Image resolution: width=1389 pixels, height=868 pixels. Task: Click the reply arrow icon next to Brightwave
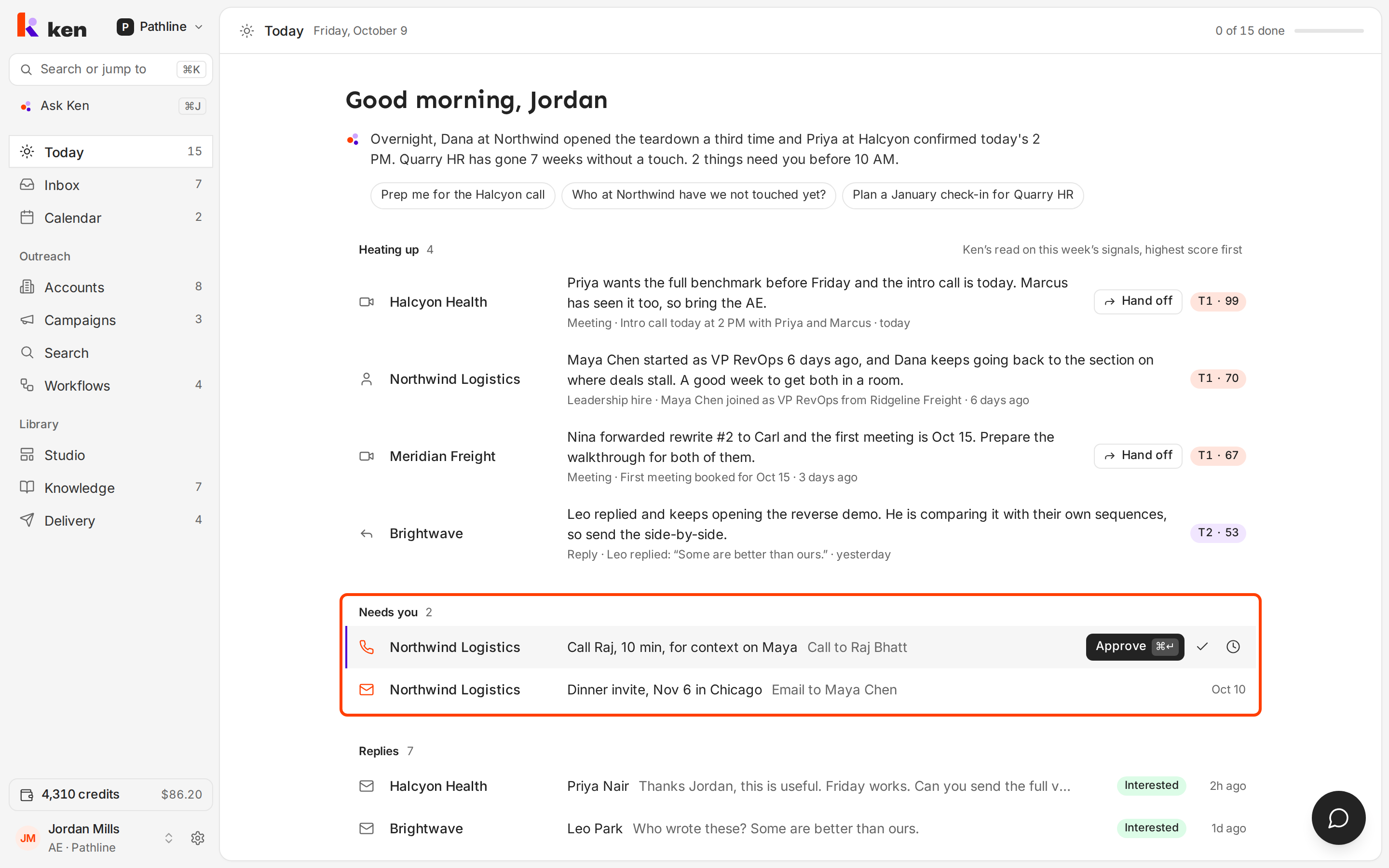366,534
